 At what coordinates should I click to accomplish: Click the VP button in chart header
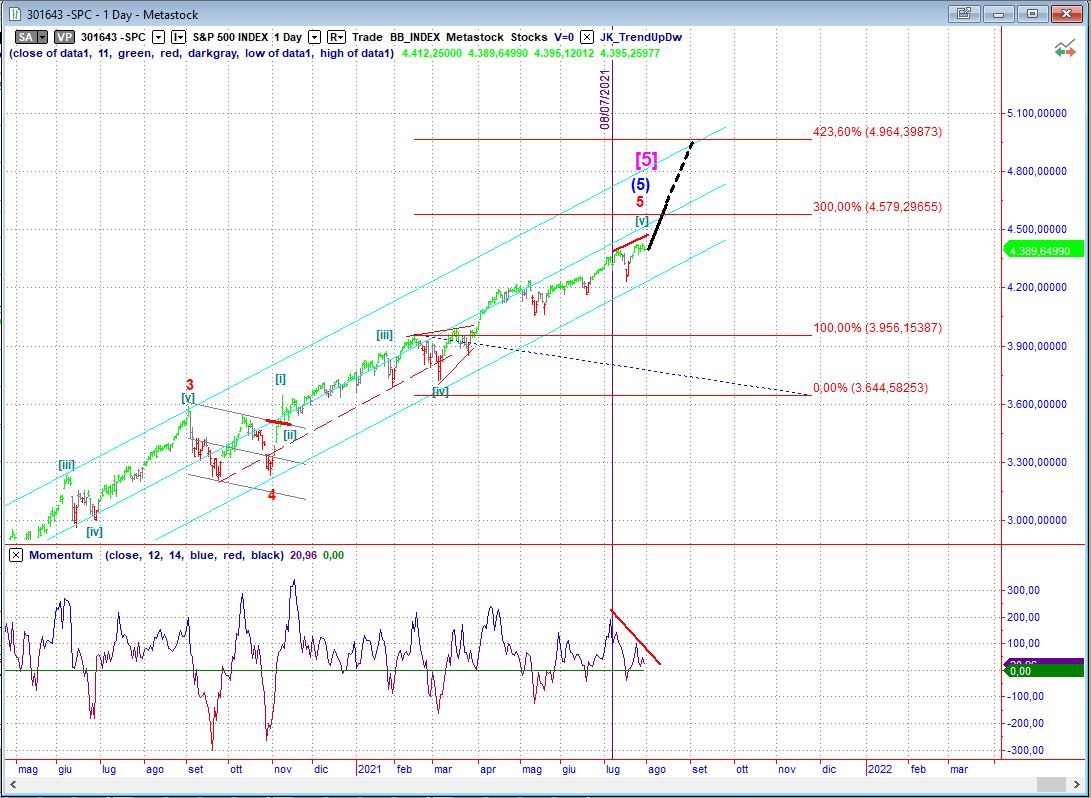(65, 38)
